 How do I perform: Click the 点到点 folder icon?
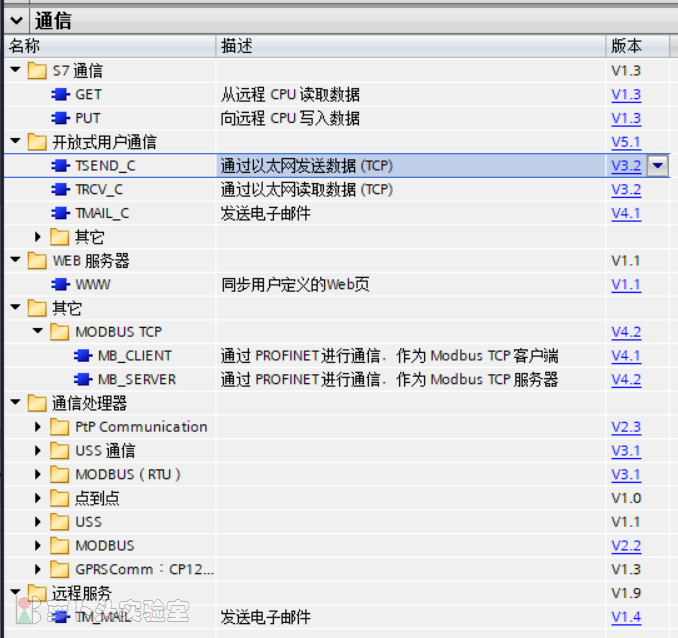point(60,498)
